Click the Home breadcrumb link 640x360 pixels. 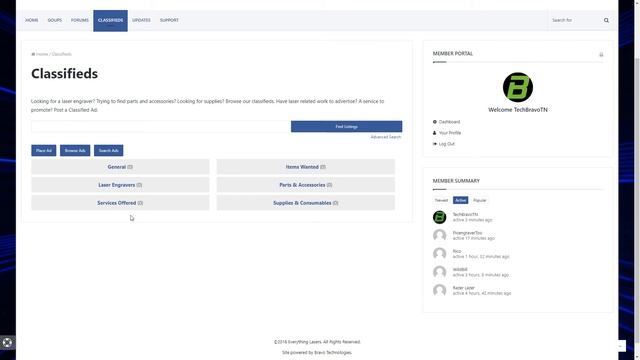click(x=42, y=54)
